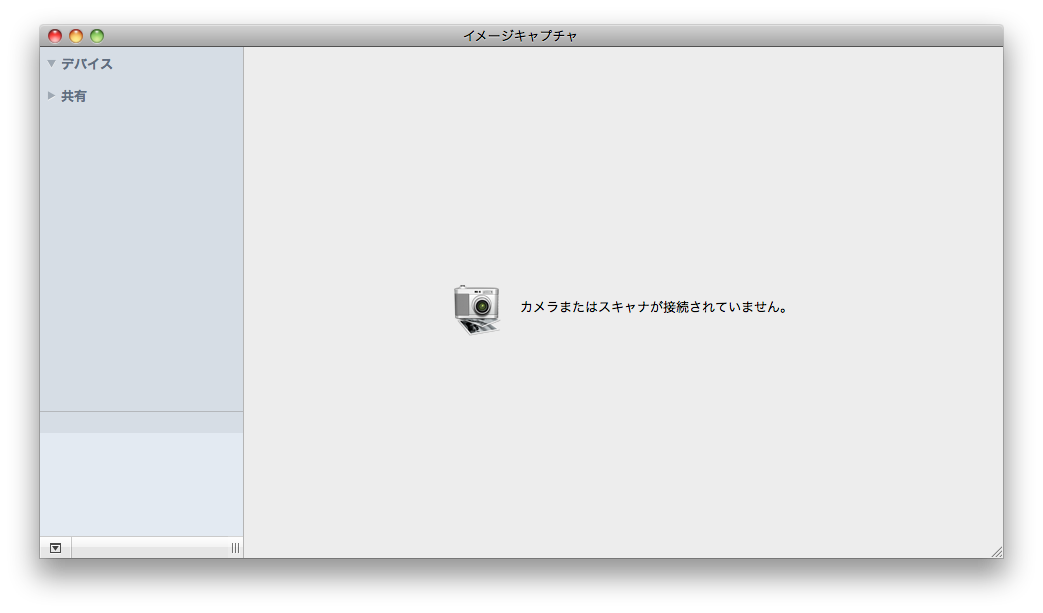Viewport: 1043px width, 613px height.
Task: Click inside the light blue device settings pane
Action: pos(141,485)
